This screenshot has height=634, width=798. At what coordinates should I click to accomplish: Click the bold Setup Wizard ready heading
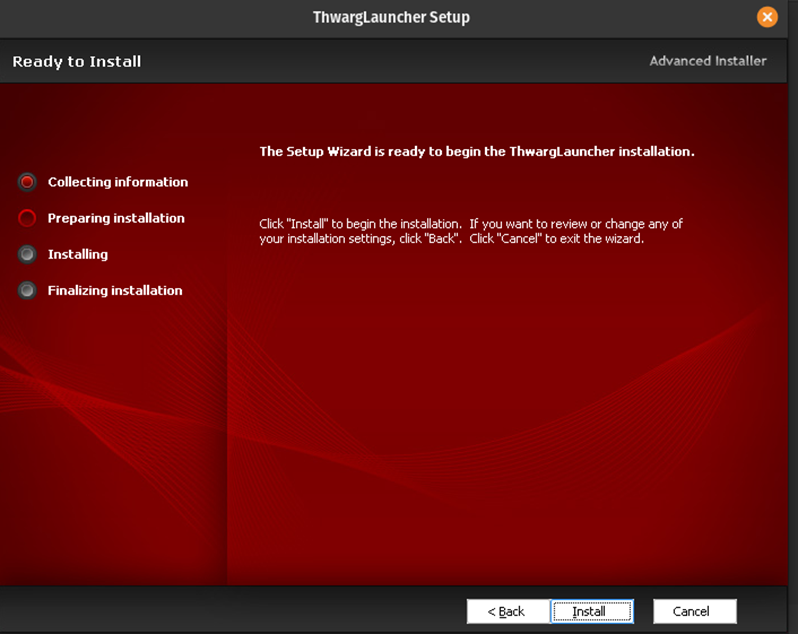point(476,152)
